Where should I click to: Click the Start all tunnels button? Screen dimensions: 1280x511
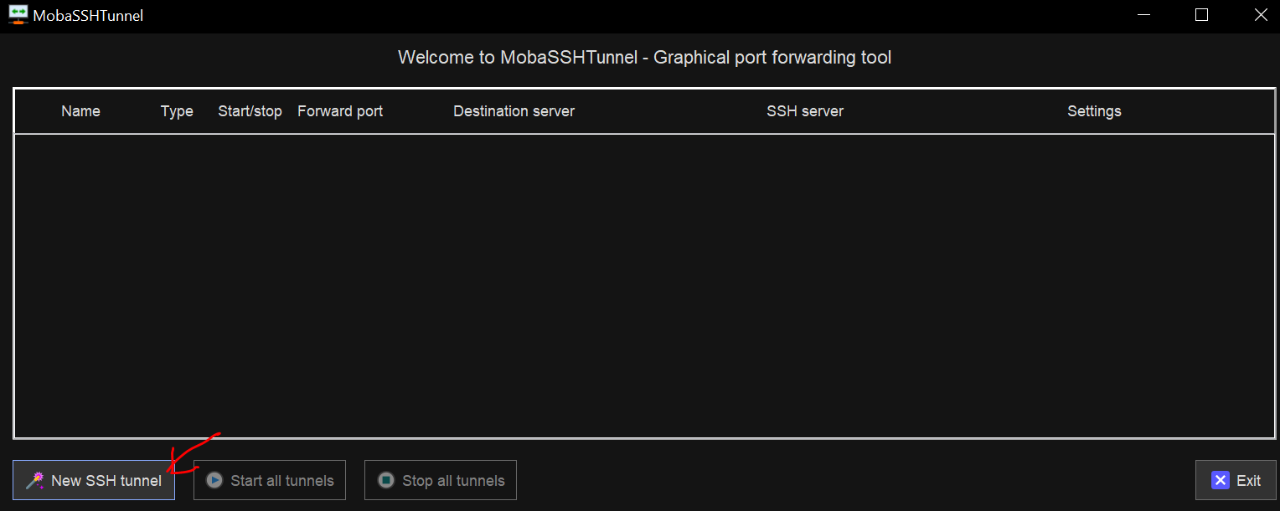click(x=270, y=480)
